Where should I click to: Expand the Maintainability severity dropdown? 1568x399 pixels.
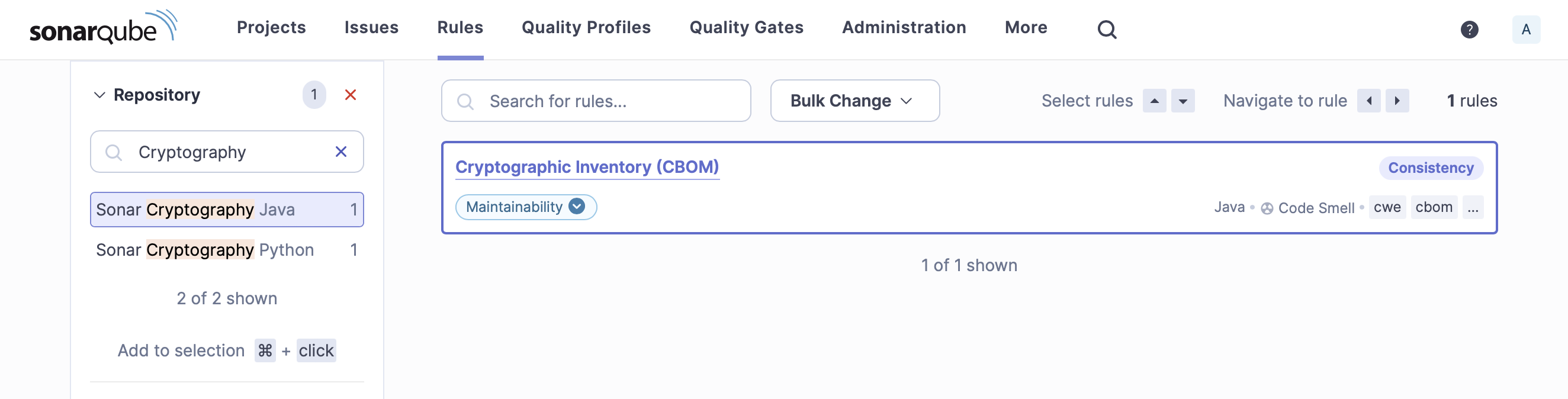pos(576,207)
